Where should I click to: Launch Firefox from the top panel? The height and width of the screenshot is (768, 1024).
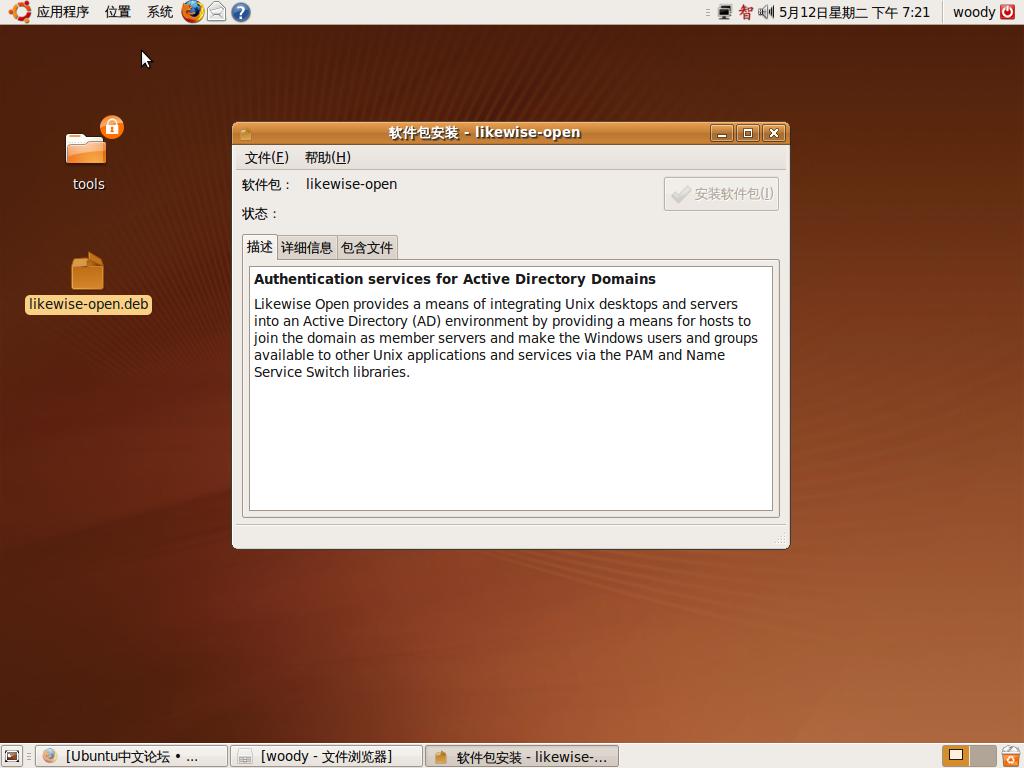[x=193, y=12]
